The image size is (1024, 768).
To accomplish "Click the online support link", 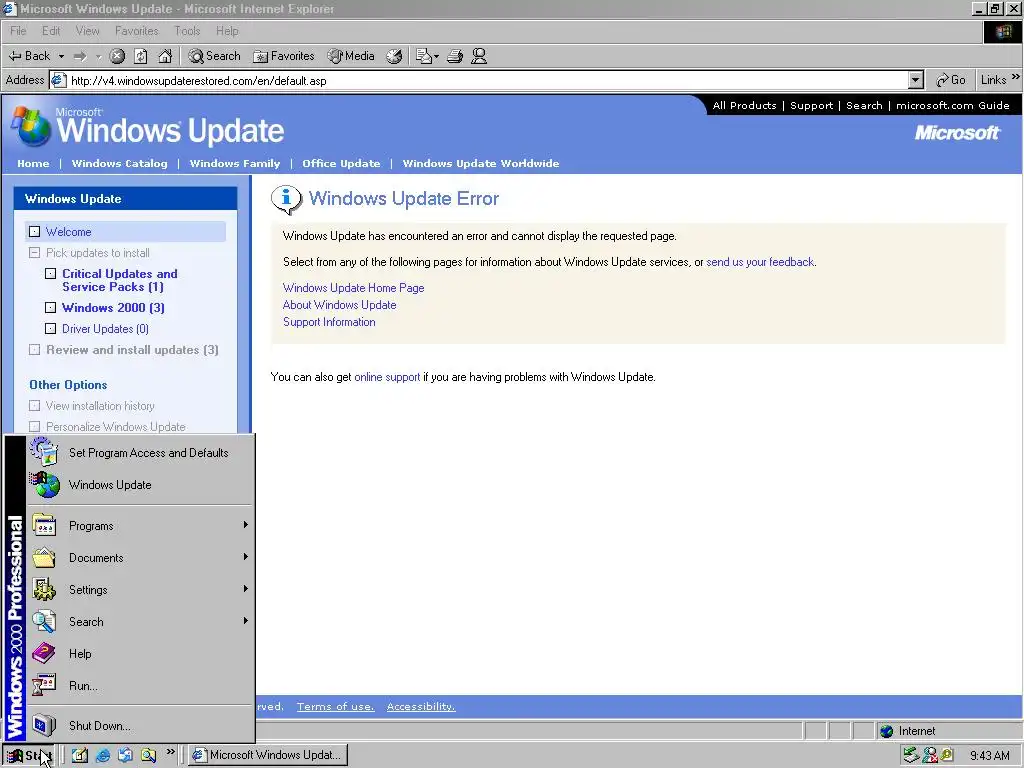I will (x=387, y=377).
